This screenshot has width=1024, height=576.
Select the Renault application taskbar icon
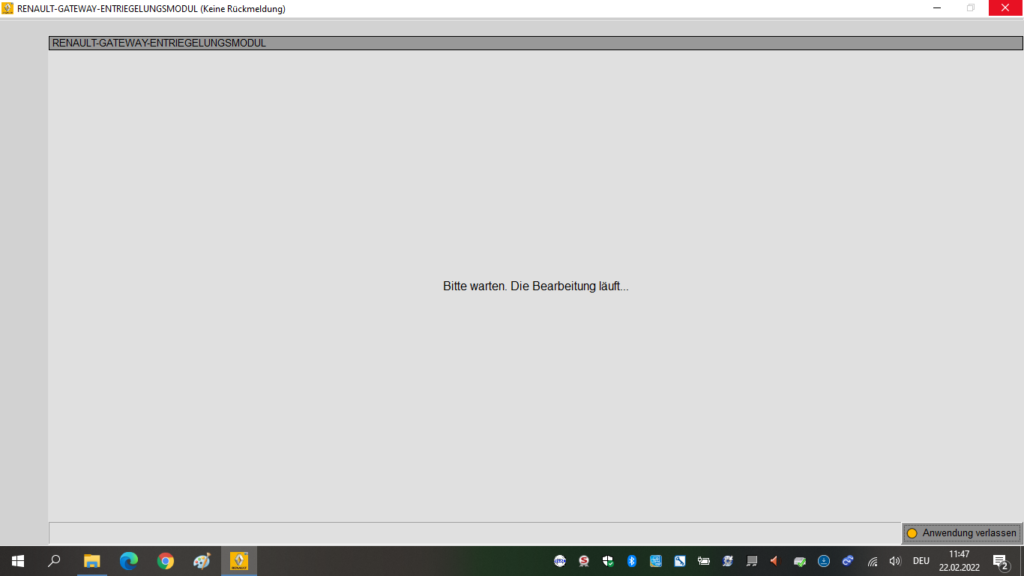point(239,561)
